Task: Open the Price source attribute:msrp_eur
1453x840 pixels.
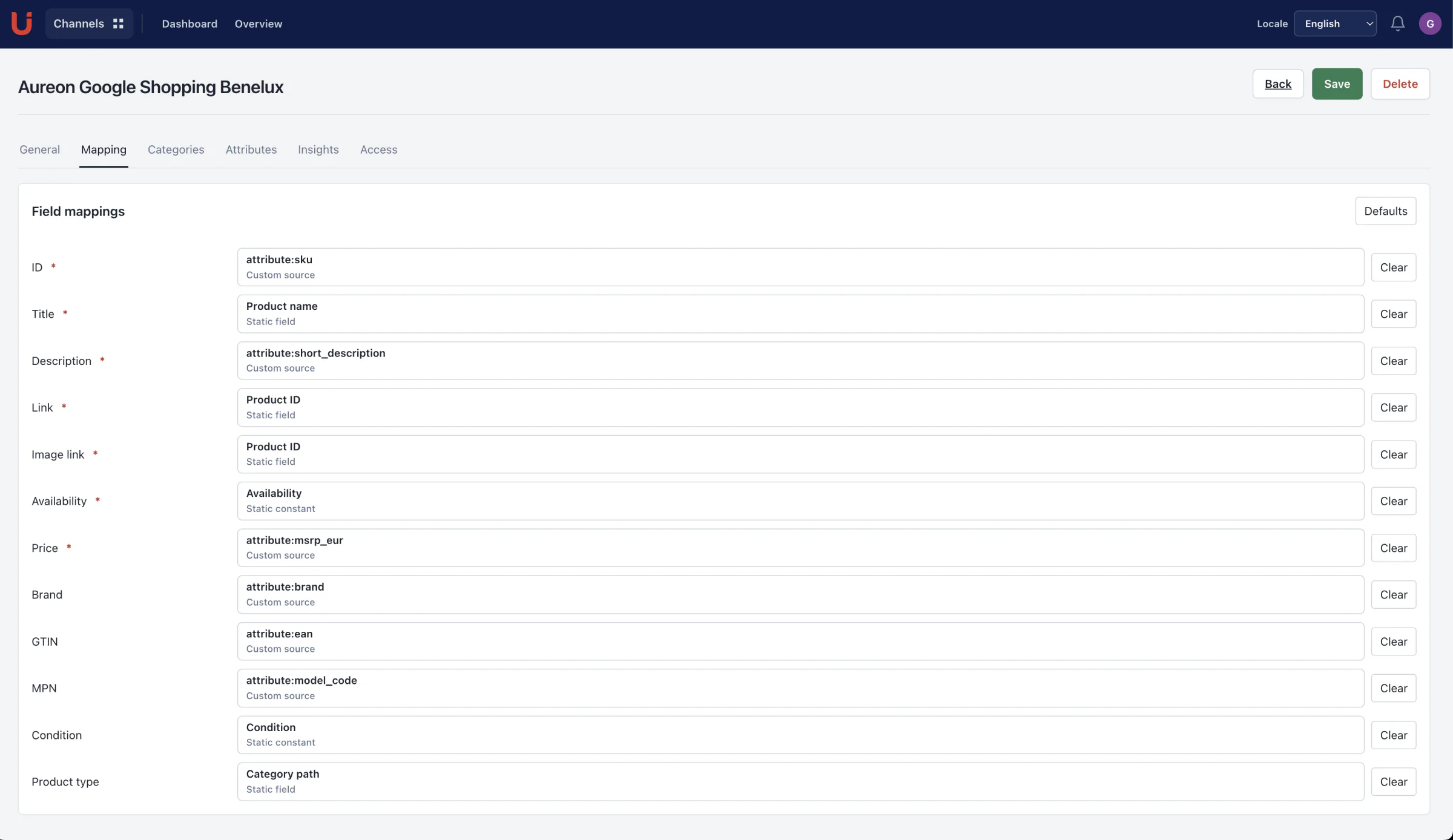Action: pyautogui.click(x=800, y=548)
